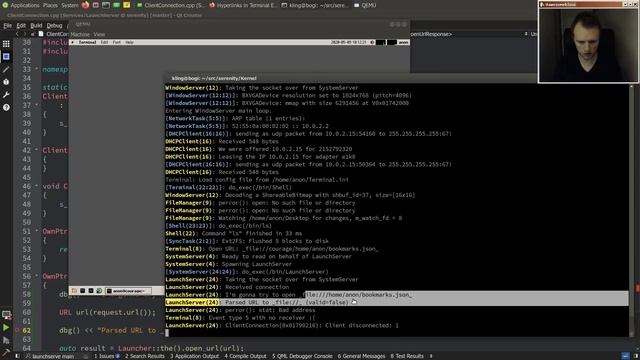
Task: Click the symbol dropdown showing openUrlResponse
Action: [469, 34]
